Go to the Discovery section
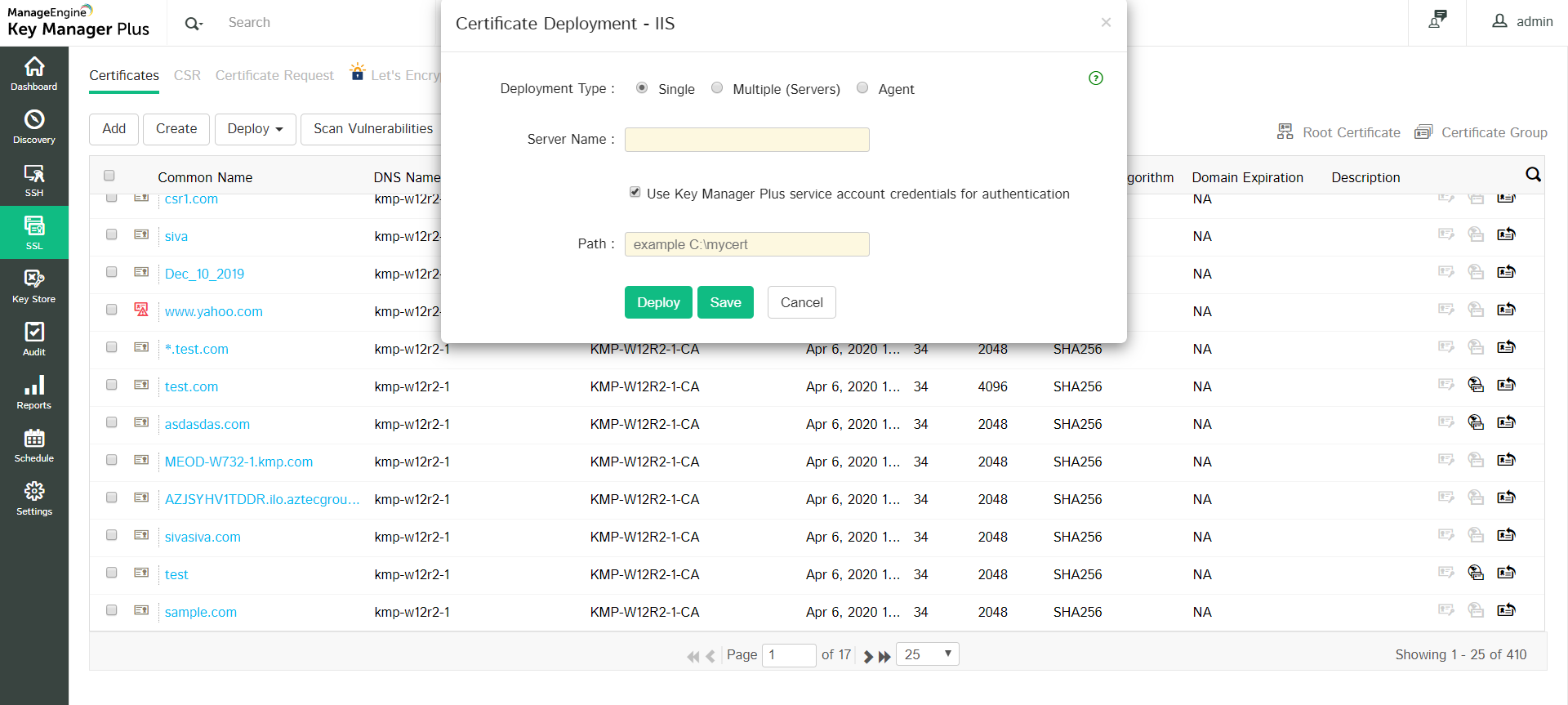 (x=34, y=127)
